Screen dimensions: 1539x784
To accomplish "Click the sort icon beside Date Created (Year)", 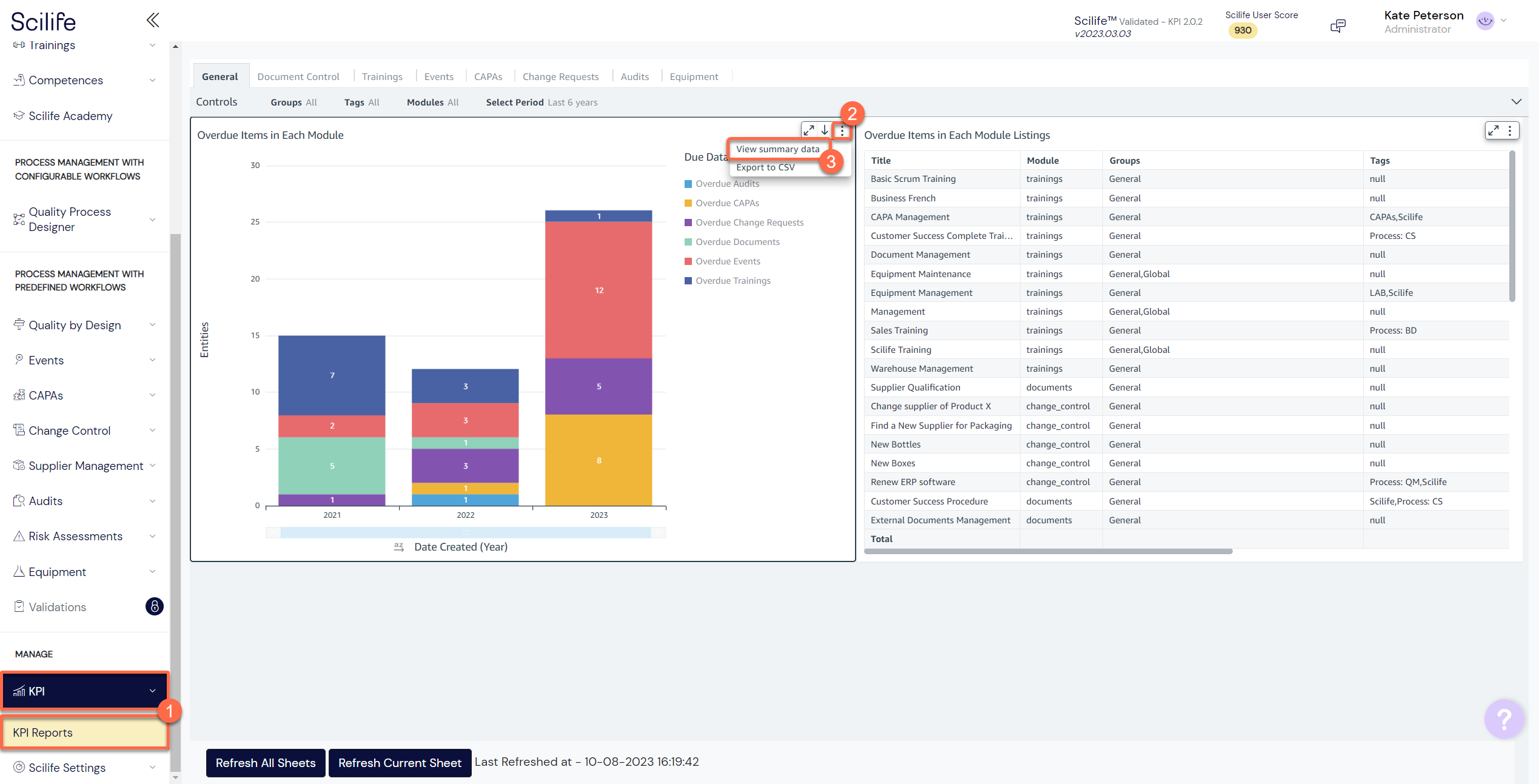I will [398, 547].
